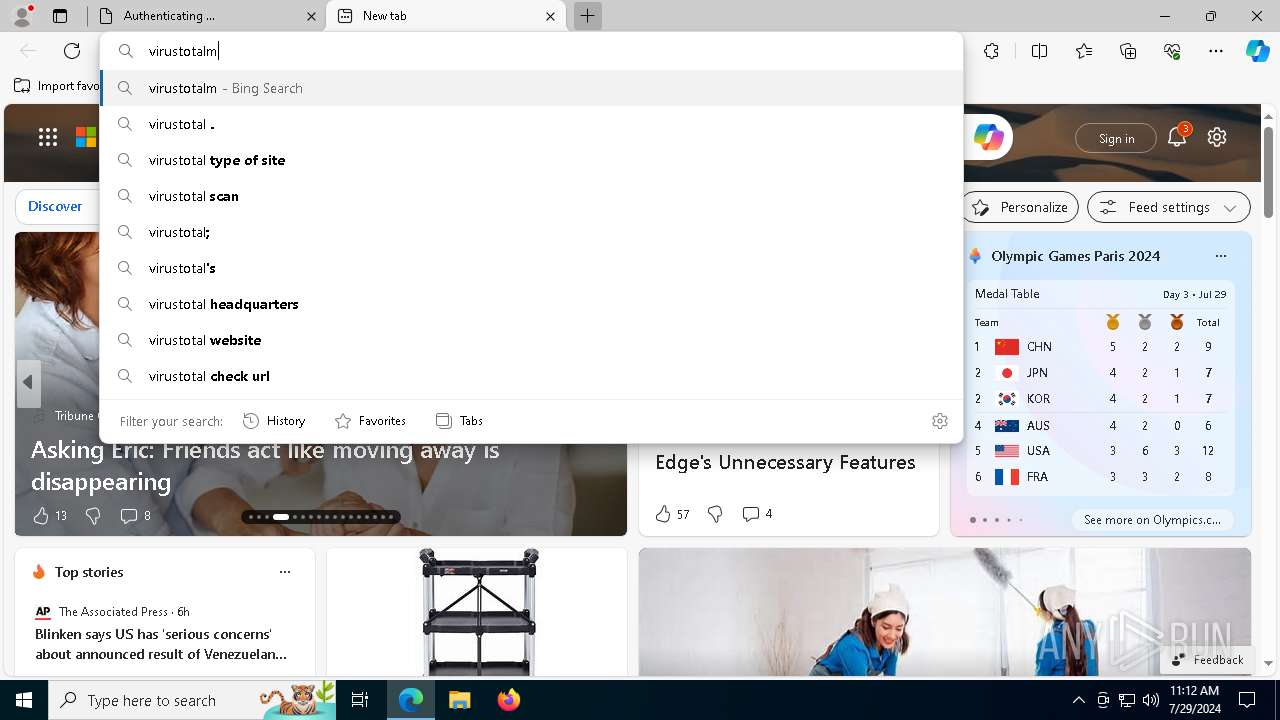The height and width of the screenshot is (720, 1280).
Task: Click 'See more on Olympics' link
Action: [1152, 520]
